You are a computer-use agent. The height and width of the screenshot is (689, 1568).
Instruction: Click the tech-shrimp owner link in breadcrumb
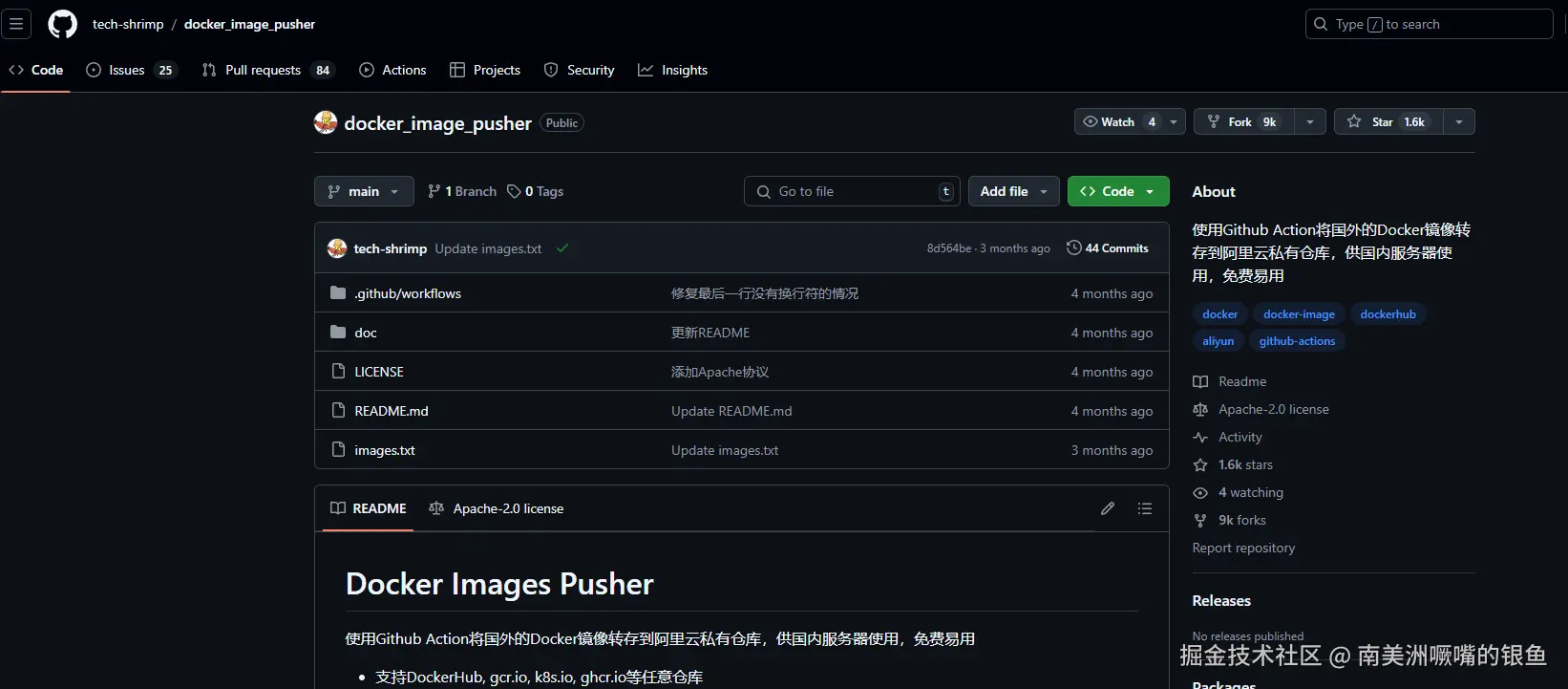point(128,24)
